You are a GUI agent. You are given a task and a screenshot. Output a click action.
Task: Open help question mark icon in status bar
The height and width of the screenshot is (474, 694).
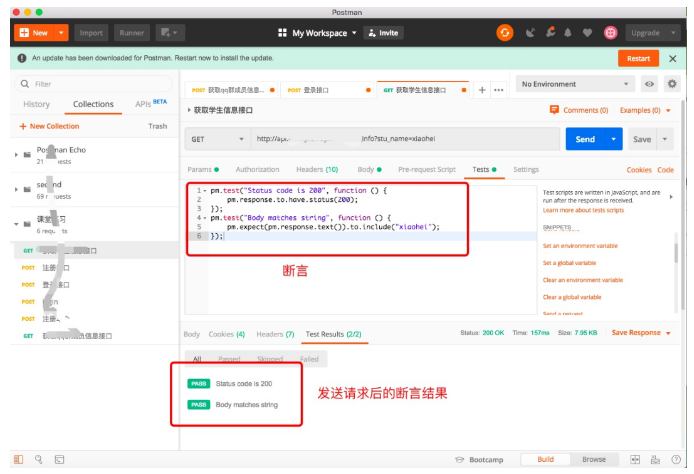click(676, 459)
